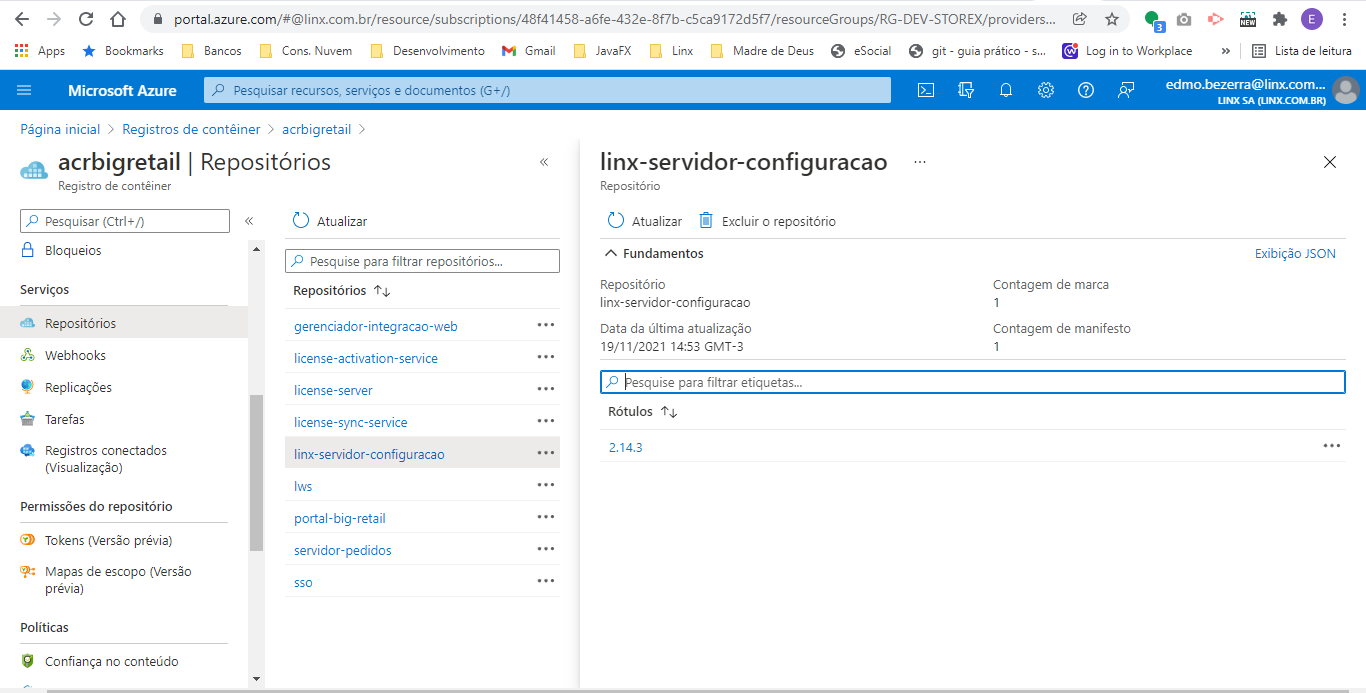1366x693 pixels.
Task: Open Azure Cloud Shell icon
Action: (926, 90)
